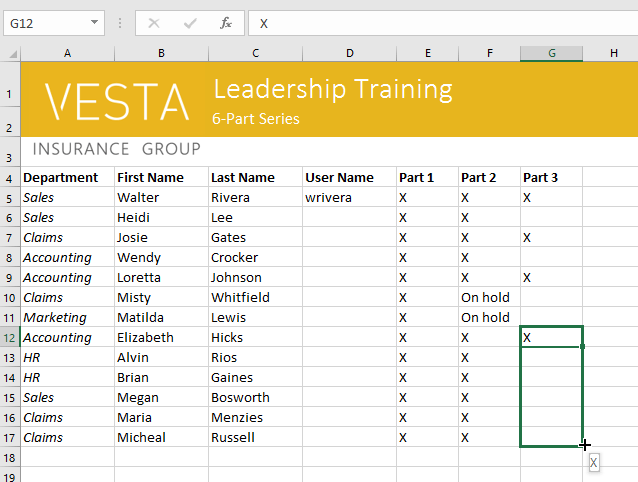Select column D header

point(349,53)
